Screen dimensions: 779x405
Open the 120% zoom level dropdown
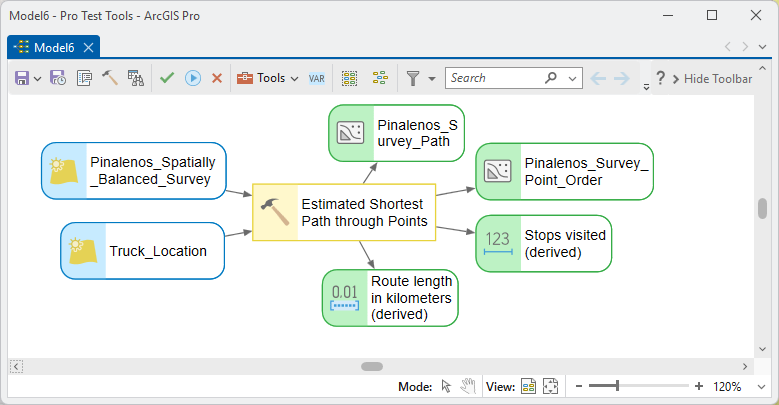click(761, 387)
